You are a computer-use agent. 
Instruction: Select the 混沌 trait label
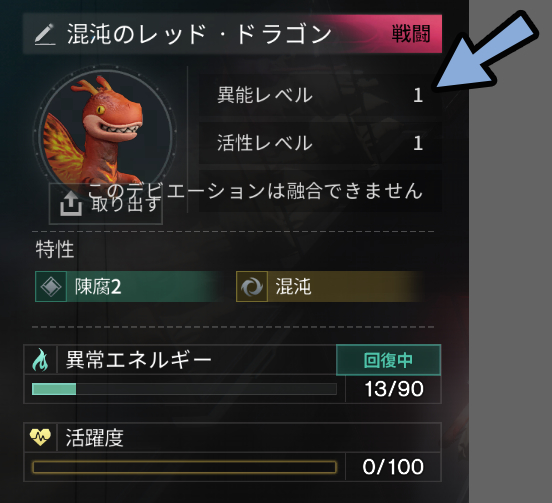click(294, 287)
